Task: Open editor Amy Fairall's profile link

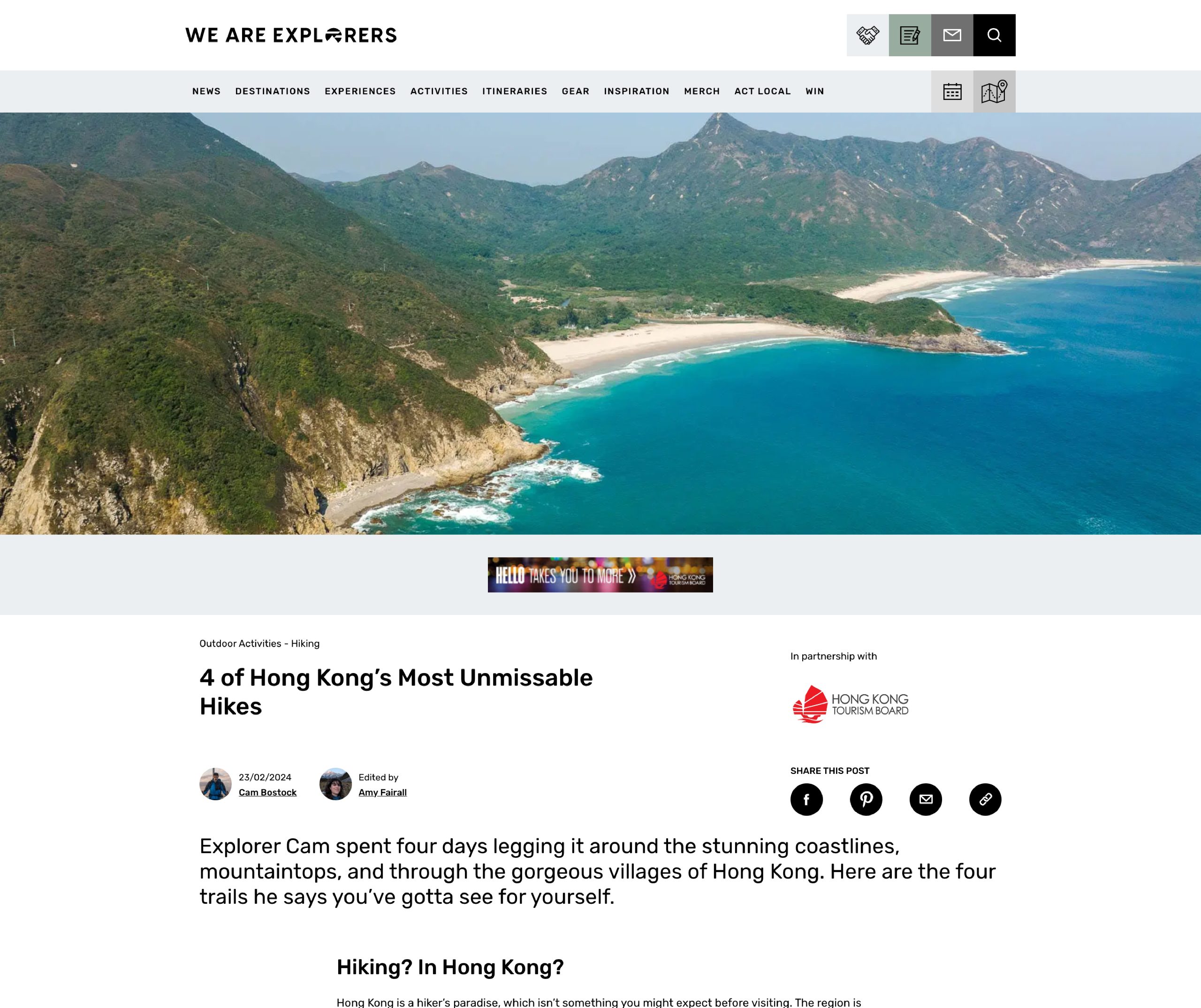Action: point(383,792)
